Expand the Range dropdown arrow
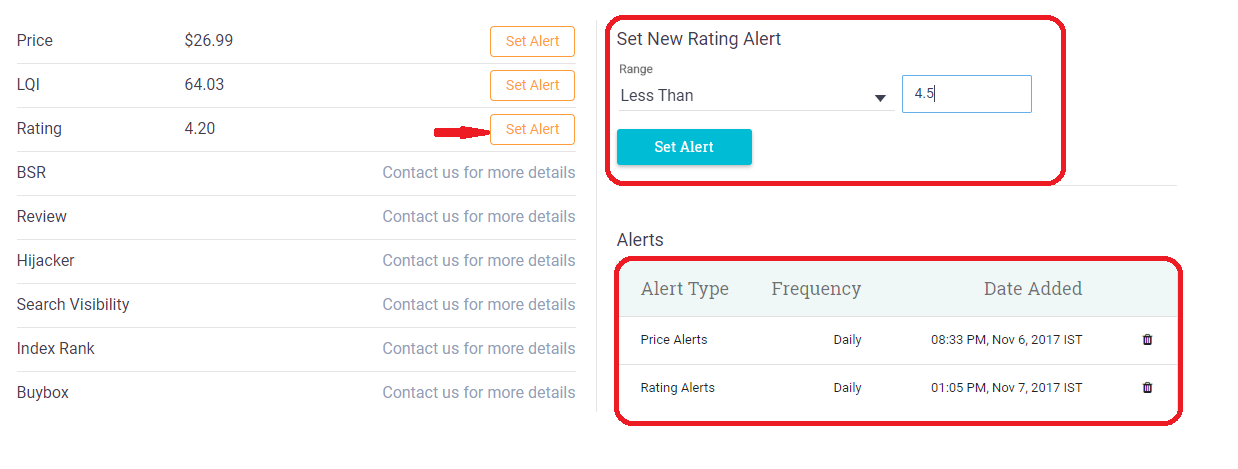The height and width of the screenshot is (469, 1238). 880,98
